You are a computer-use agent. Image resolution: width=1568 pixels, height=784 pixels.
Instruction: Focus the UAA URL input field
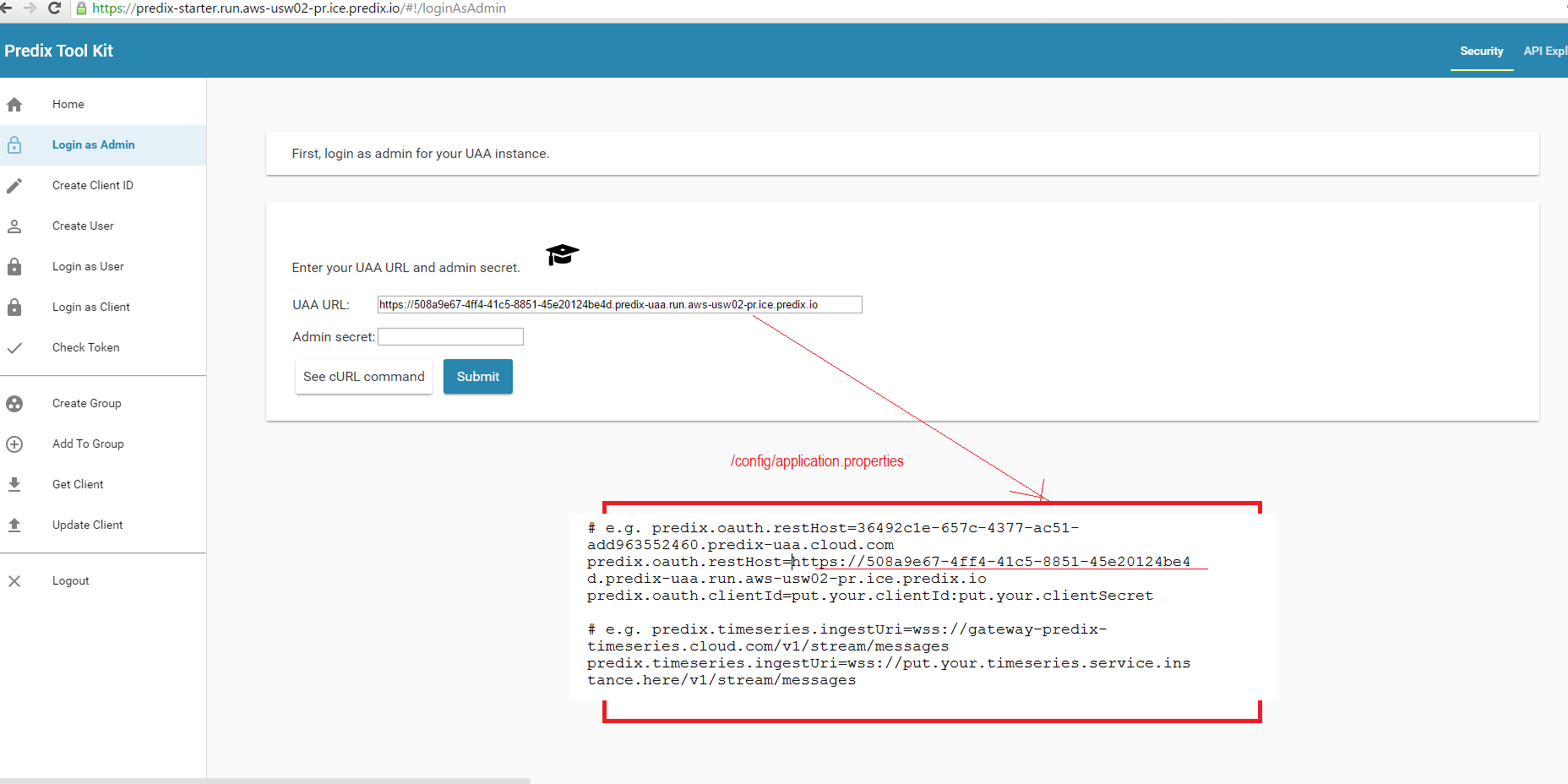pyautogui.click(x=619, y=305)
